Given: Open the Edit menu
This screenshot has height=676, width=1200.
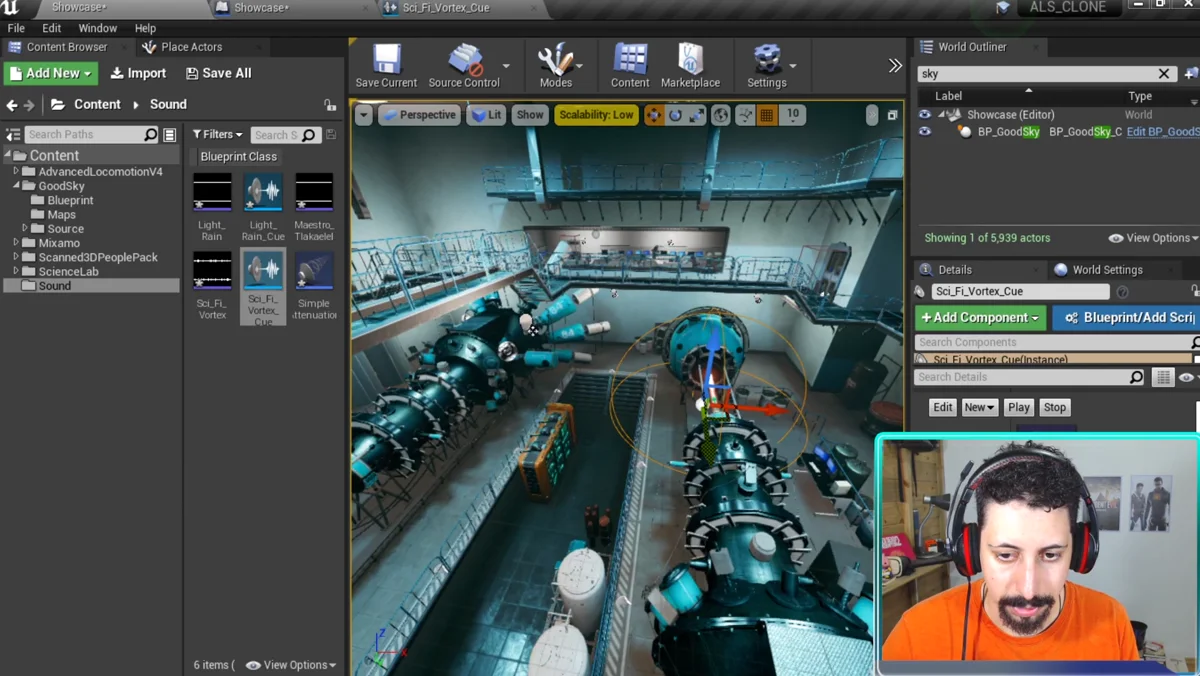Looking at the screenshot, I should pyautogui.click(x=52, y=28).
